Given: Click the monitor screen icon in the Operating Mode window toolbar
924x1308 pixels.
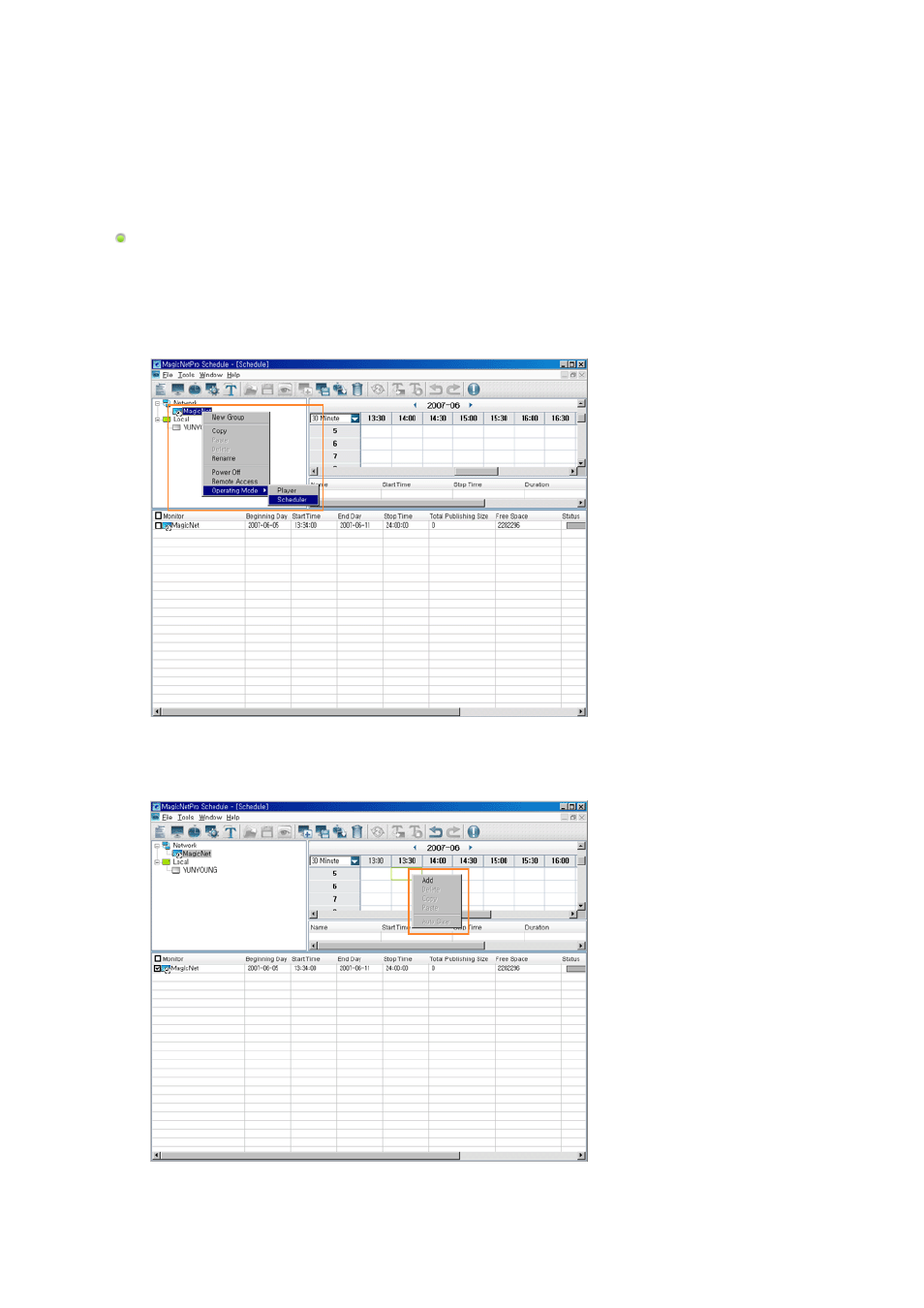Looking at the screenshot, I should pyautogui.click(x=177, y=389).
